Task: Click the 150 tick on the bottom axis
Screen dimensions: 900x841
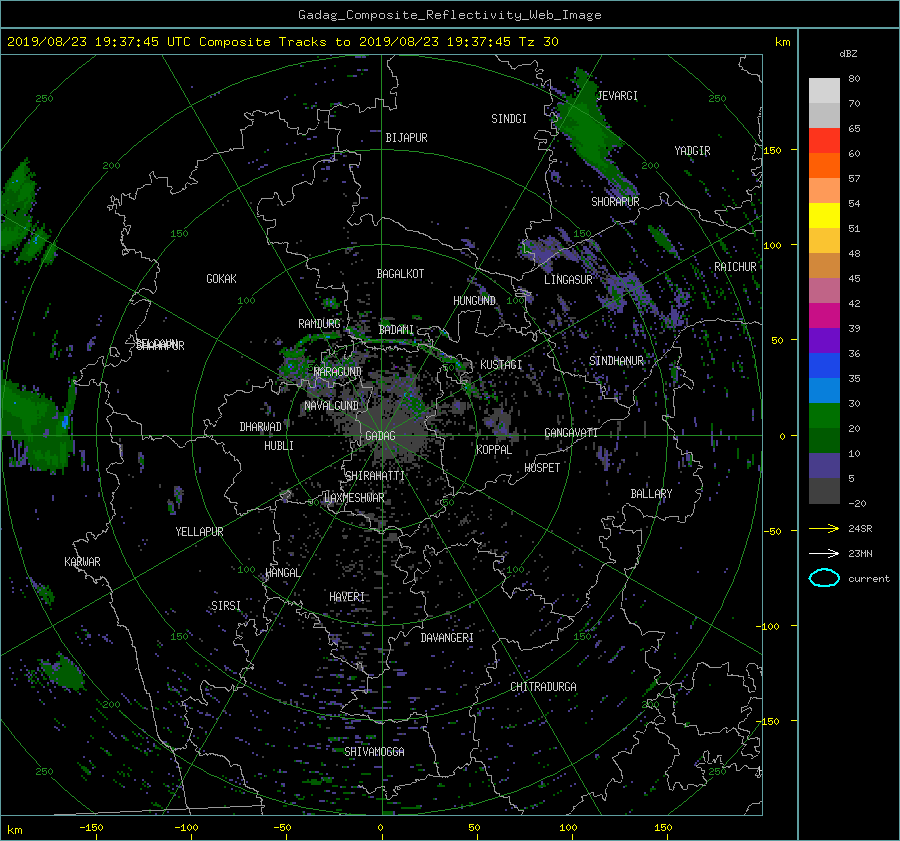Action: (663, 827)
